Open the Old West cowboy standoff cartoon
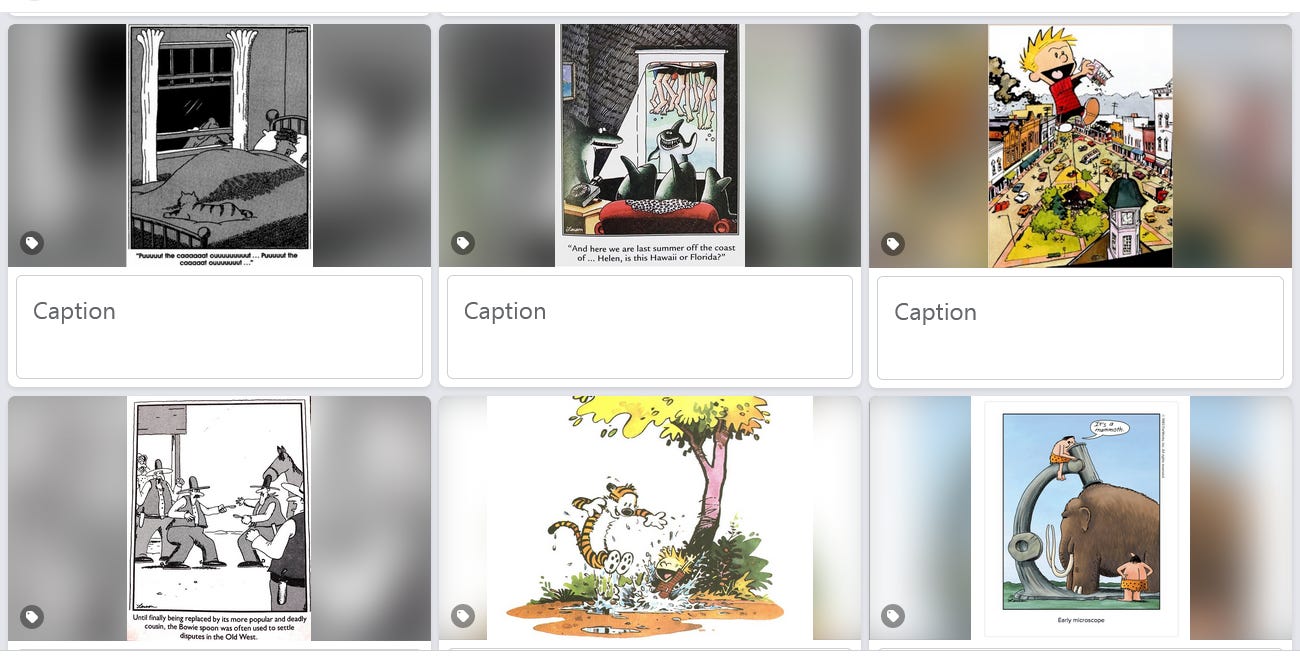The width and height of the screenshot is (1300, 660). coord(219,518)
